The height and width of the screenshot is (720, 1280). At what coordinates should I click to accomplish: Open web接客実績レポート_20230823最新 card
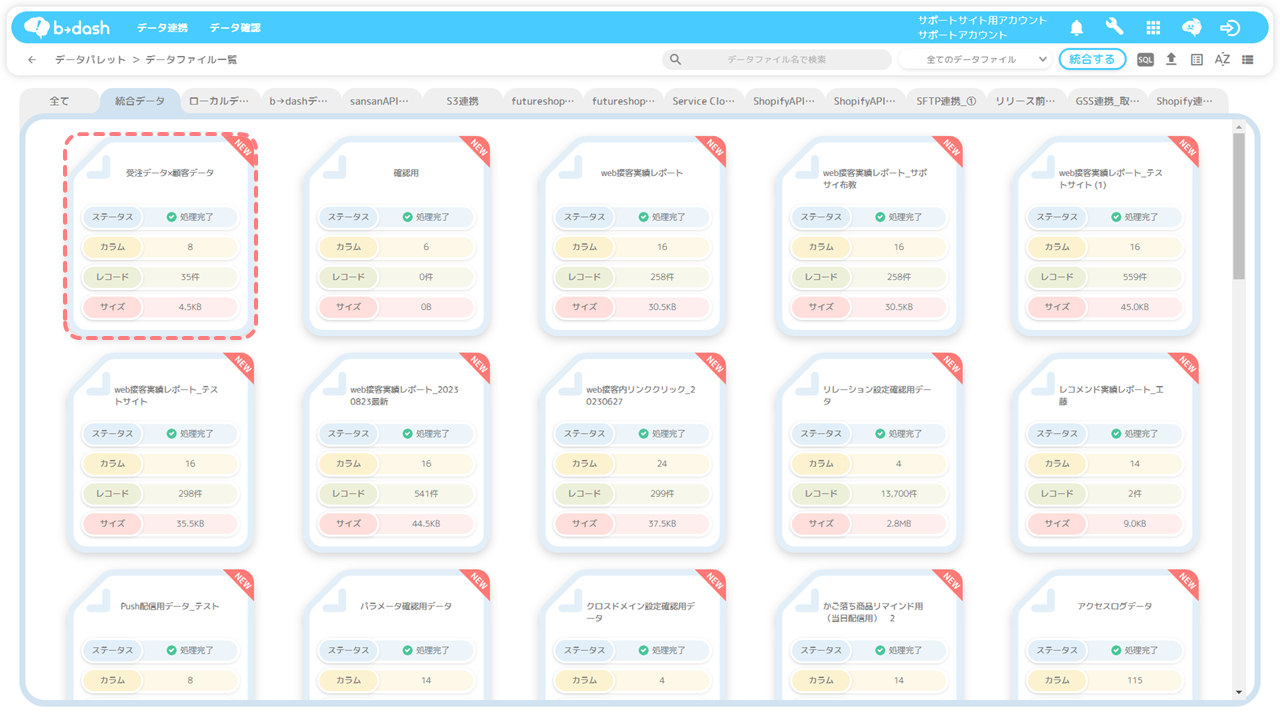(x=397, y=452)
